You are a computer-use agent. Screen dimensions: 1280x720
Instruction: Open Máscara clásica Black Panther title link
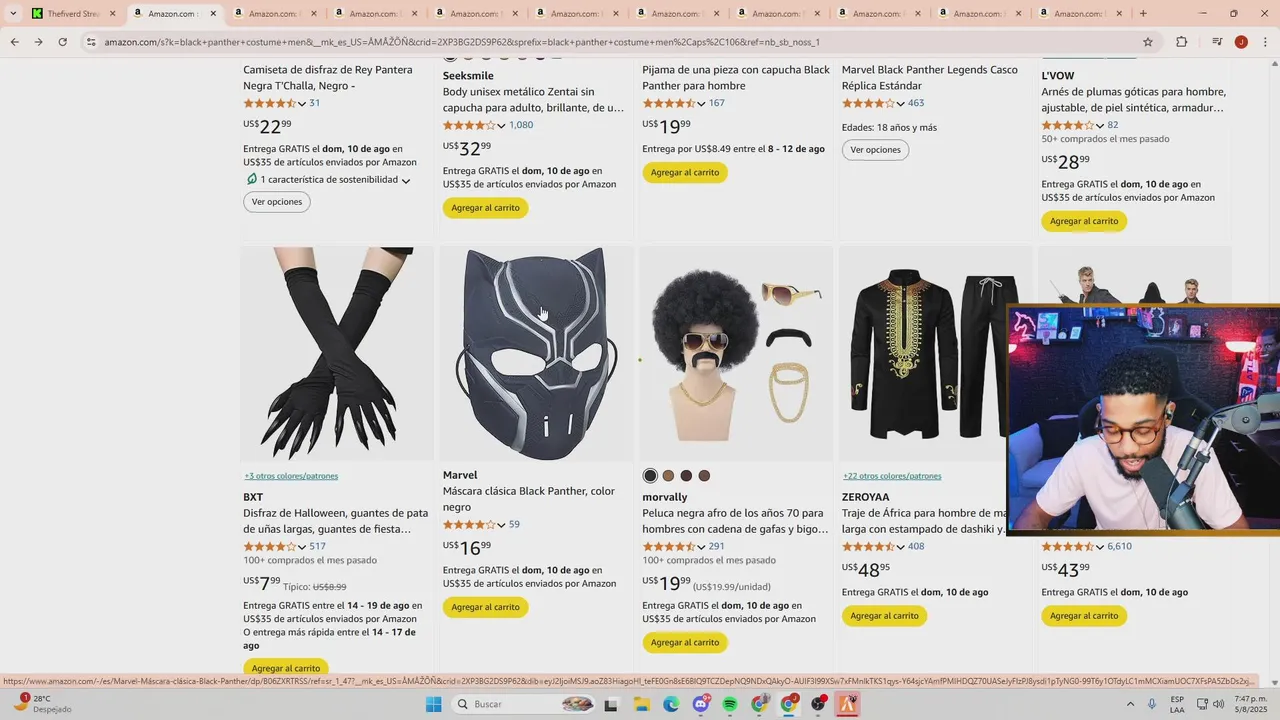tap(529, 499)
